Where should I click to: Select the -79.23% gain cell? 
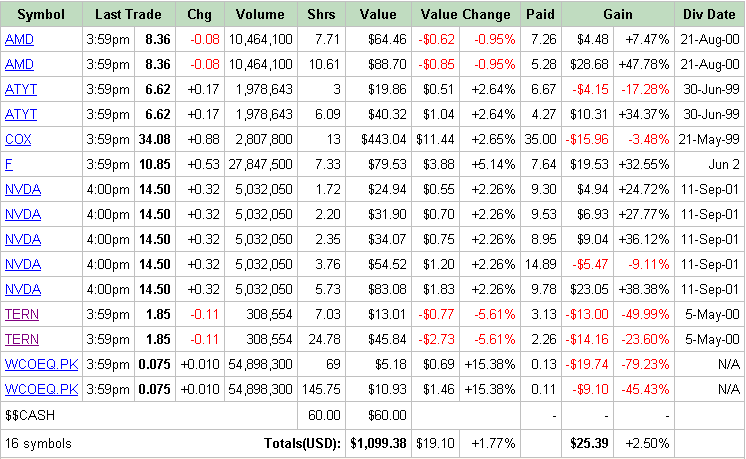pos(644,364)
